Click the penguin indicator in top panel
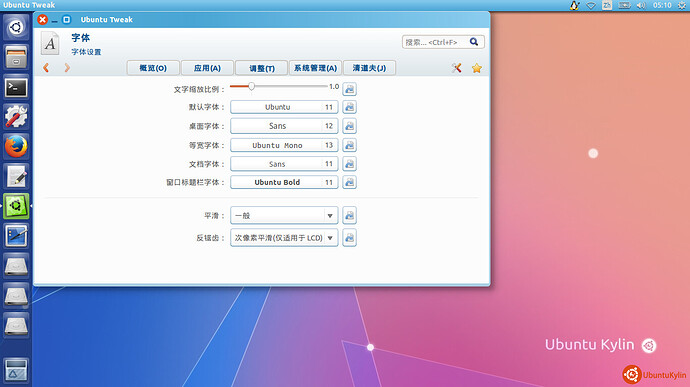Viewport: 690px width, 387px height. click(x=574, y=5)
